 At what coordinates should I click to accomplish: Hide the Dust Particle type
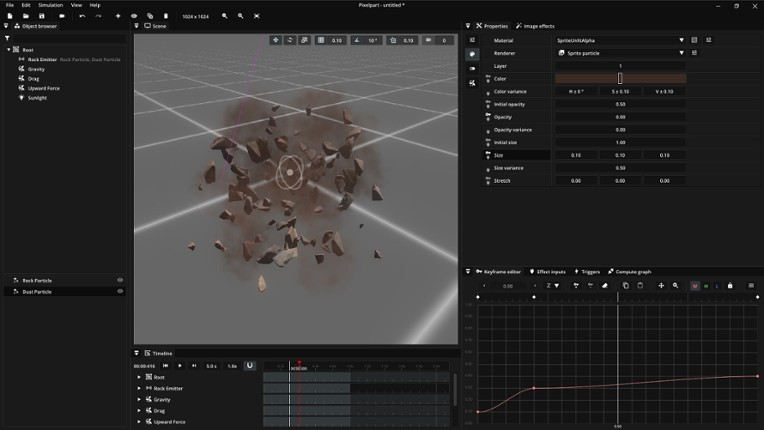coord(120,292)
